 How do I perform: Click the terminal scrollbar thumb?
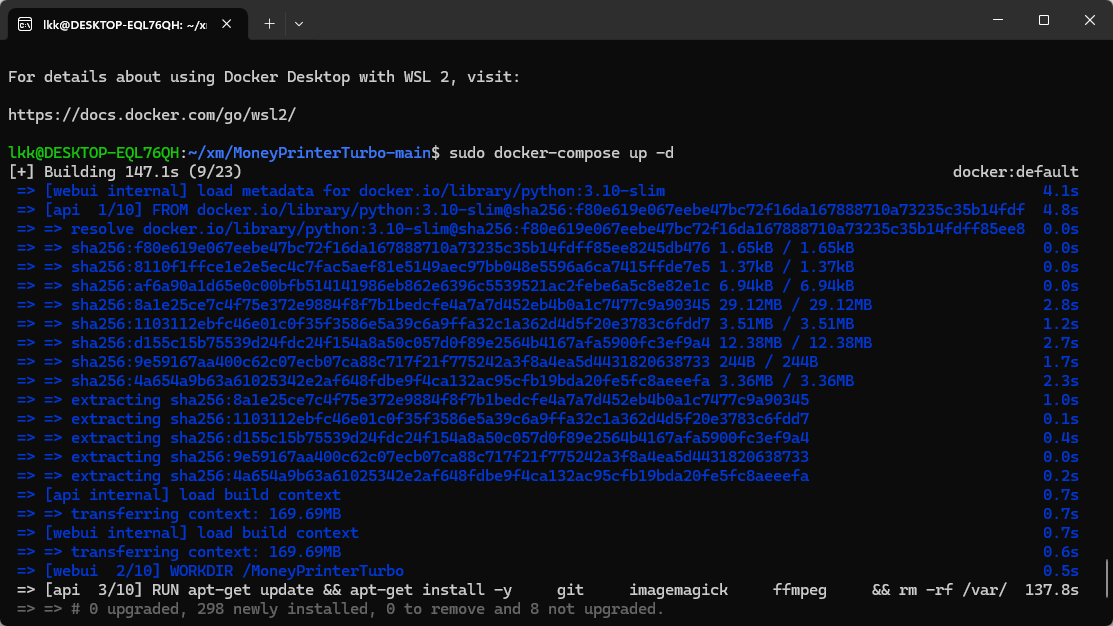pos(1106,581)
